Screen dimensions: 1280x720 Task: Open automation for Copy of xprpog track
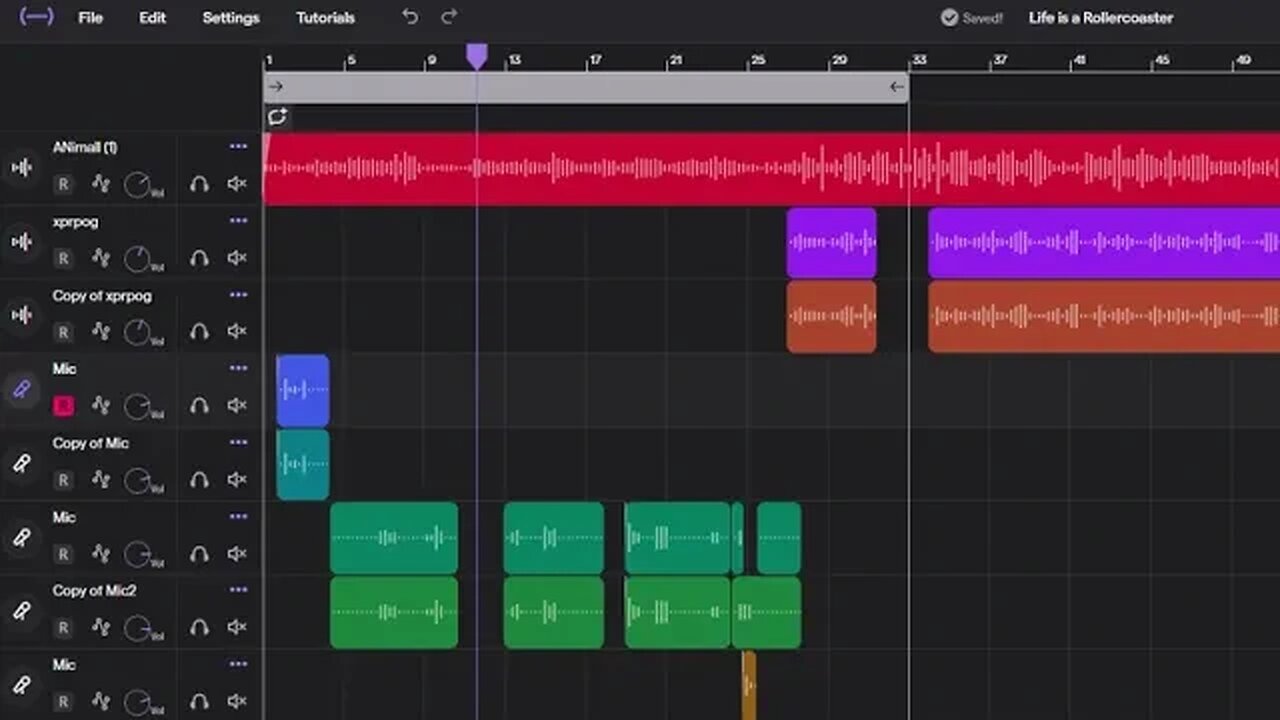click(x=101, y=331)
